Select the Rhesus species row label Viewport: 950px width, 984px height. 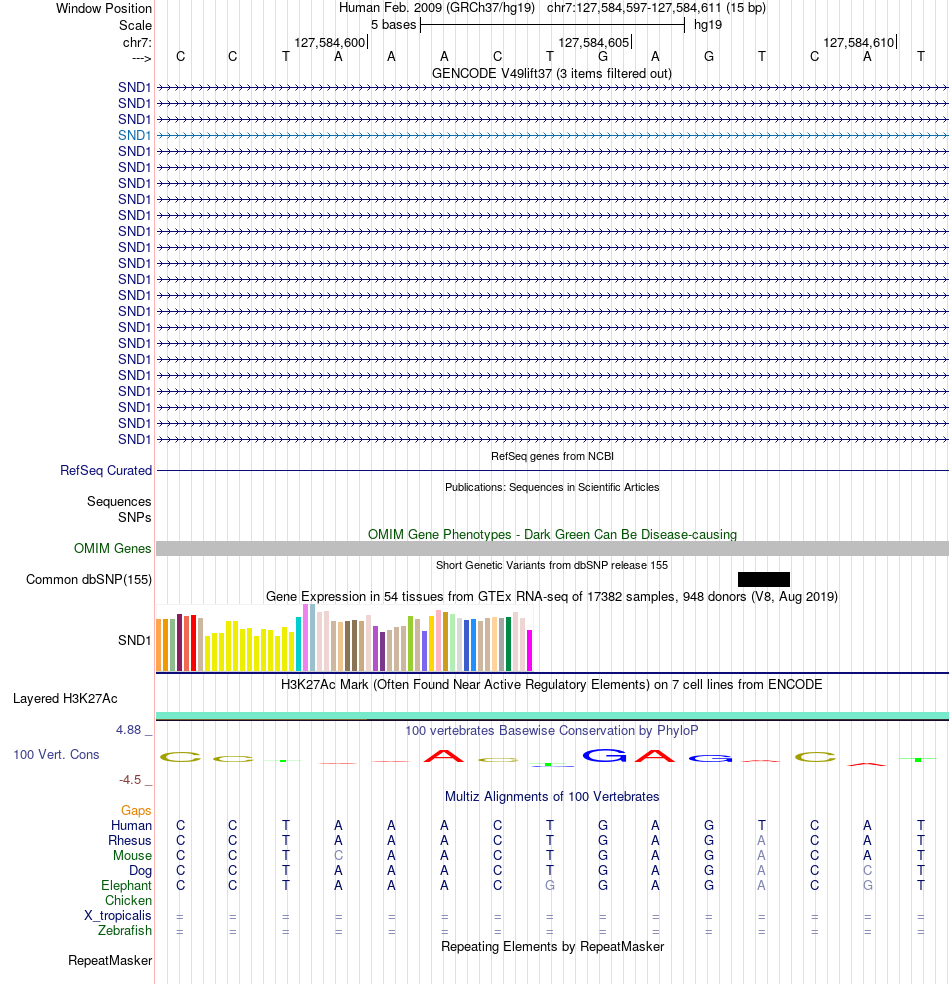coord(130,840)
